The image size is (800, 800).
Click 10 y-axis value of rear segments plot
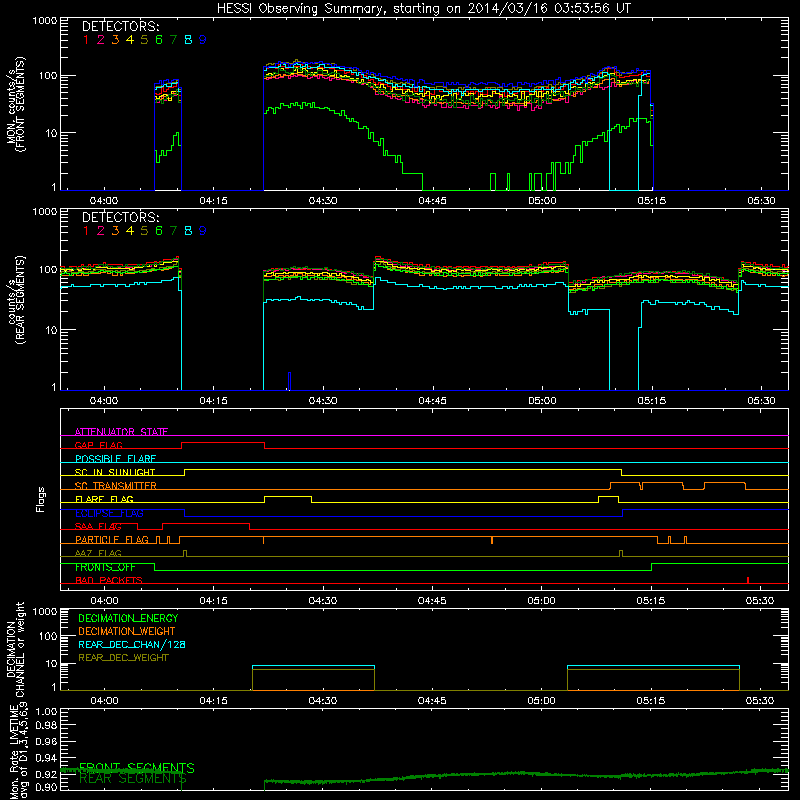pos(51,330)
